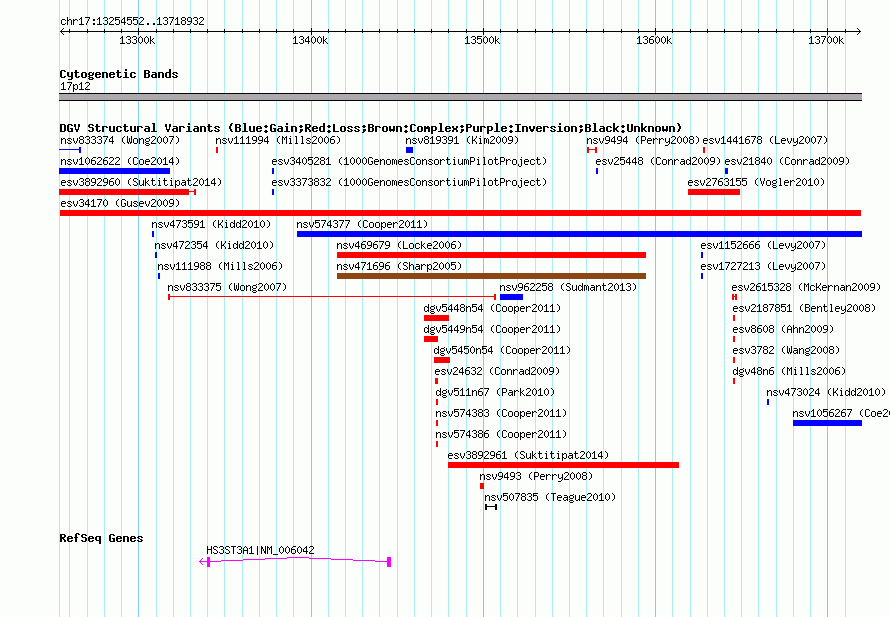
Task: Open nsv9494 (Perry2008) label
Action: click(643, 140)
